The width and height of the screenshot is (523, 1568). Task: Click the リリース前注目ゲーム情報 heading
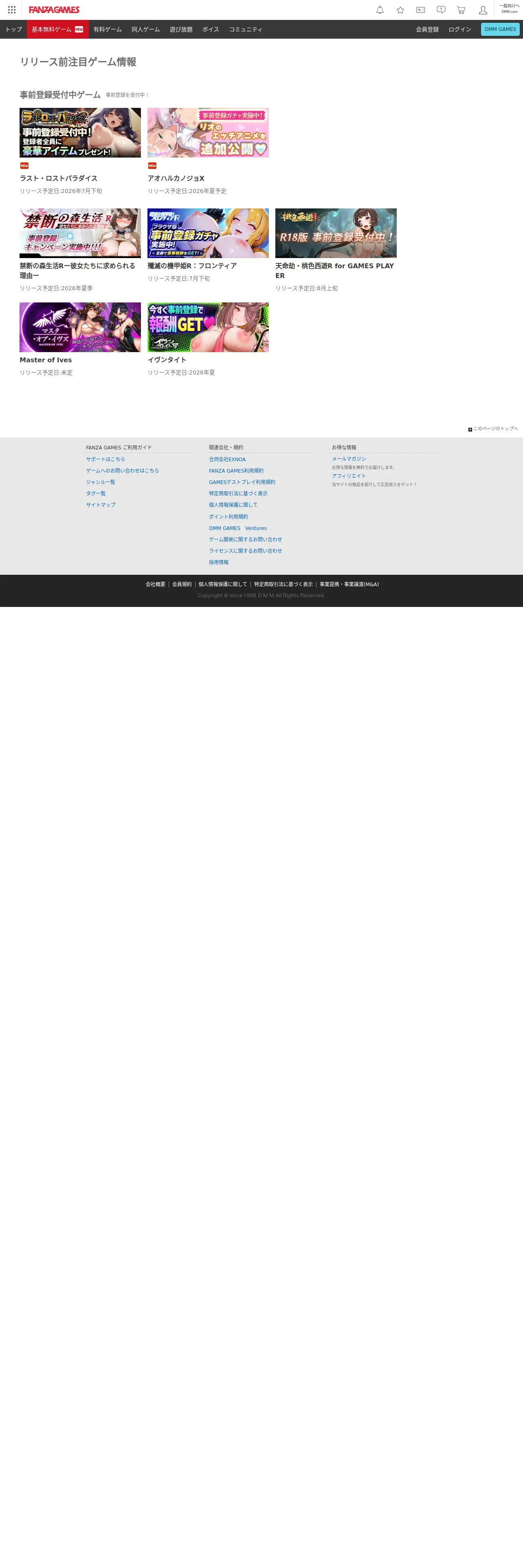(78, 62)
